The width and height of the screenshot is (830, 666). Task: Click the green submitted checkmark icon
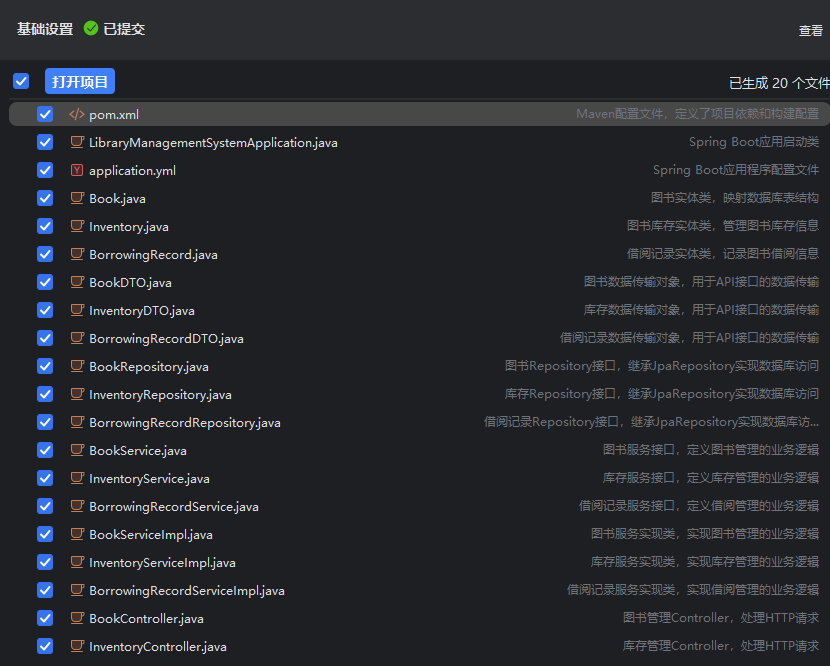[91, 29]
